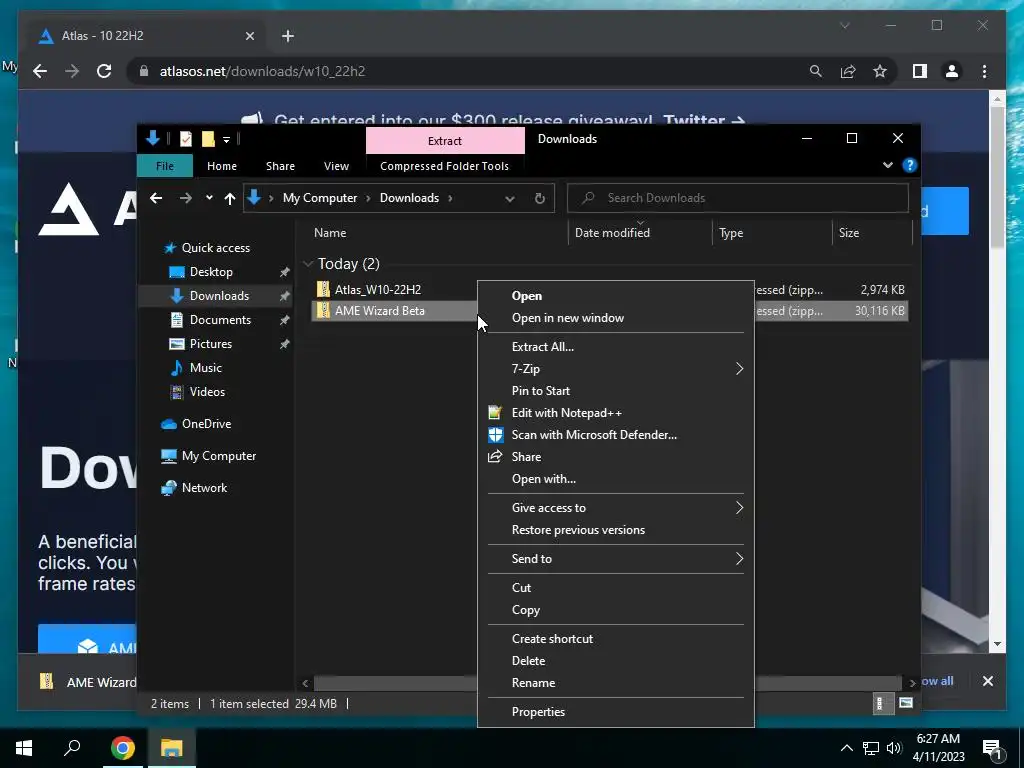Refresh the Downloads folder
Viewport: 1024px width, 768px height.
click(539, 199)
